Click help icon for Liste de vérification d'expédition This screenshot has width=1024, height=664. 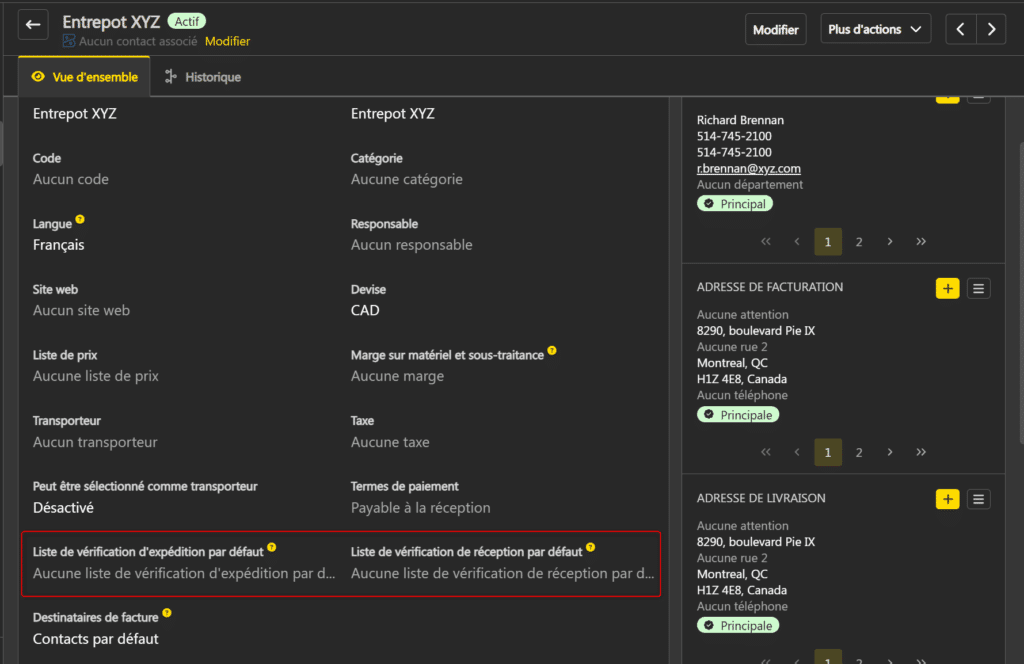pos(272,548)
